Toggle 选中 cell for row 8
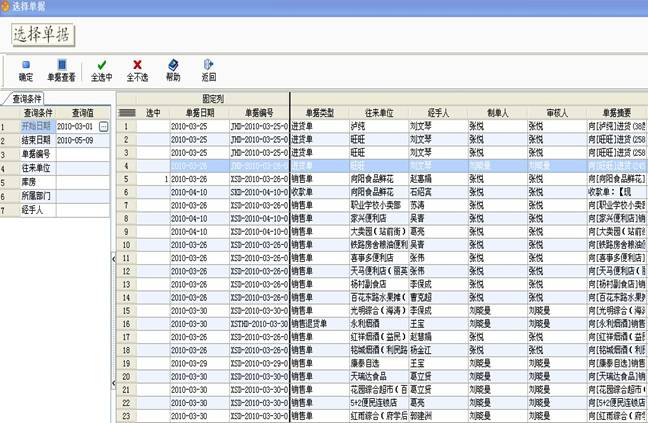The image size is (648, 423). 153,219
